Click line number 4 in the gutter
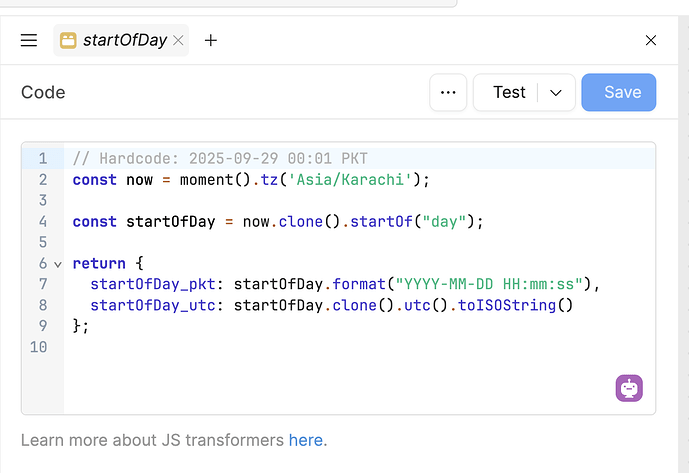 click(43, 222)
